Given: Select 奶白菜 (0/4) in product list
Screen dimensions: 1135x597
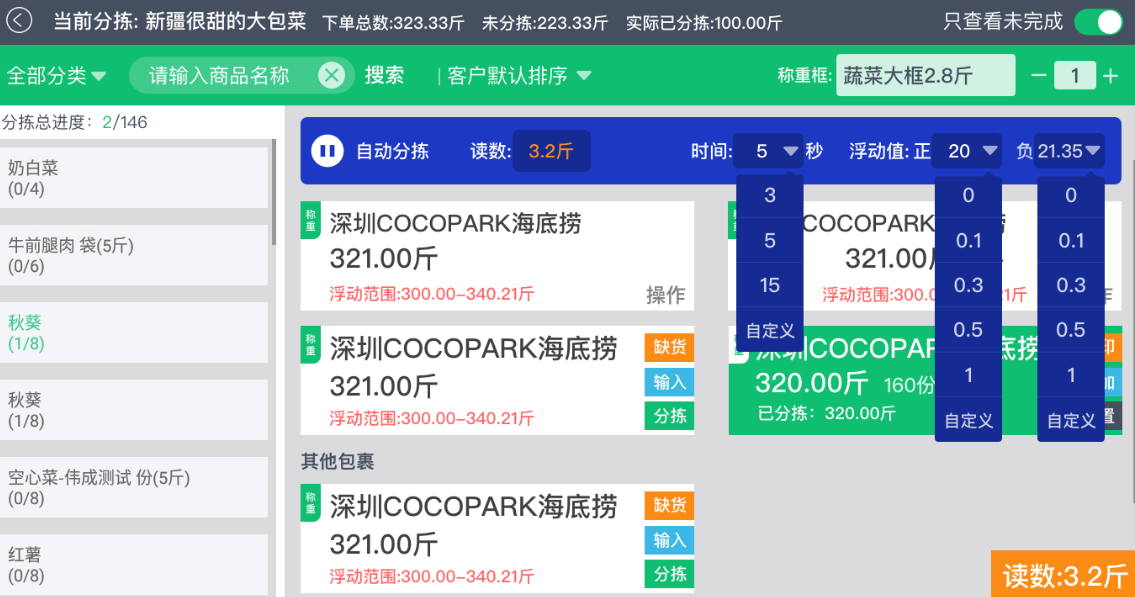Looking at the screenshot, I should 134,178.
